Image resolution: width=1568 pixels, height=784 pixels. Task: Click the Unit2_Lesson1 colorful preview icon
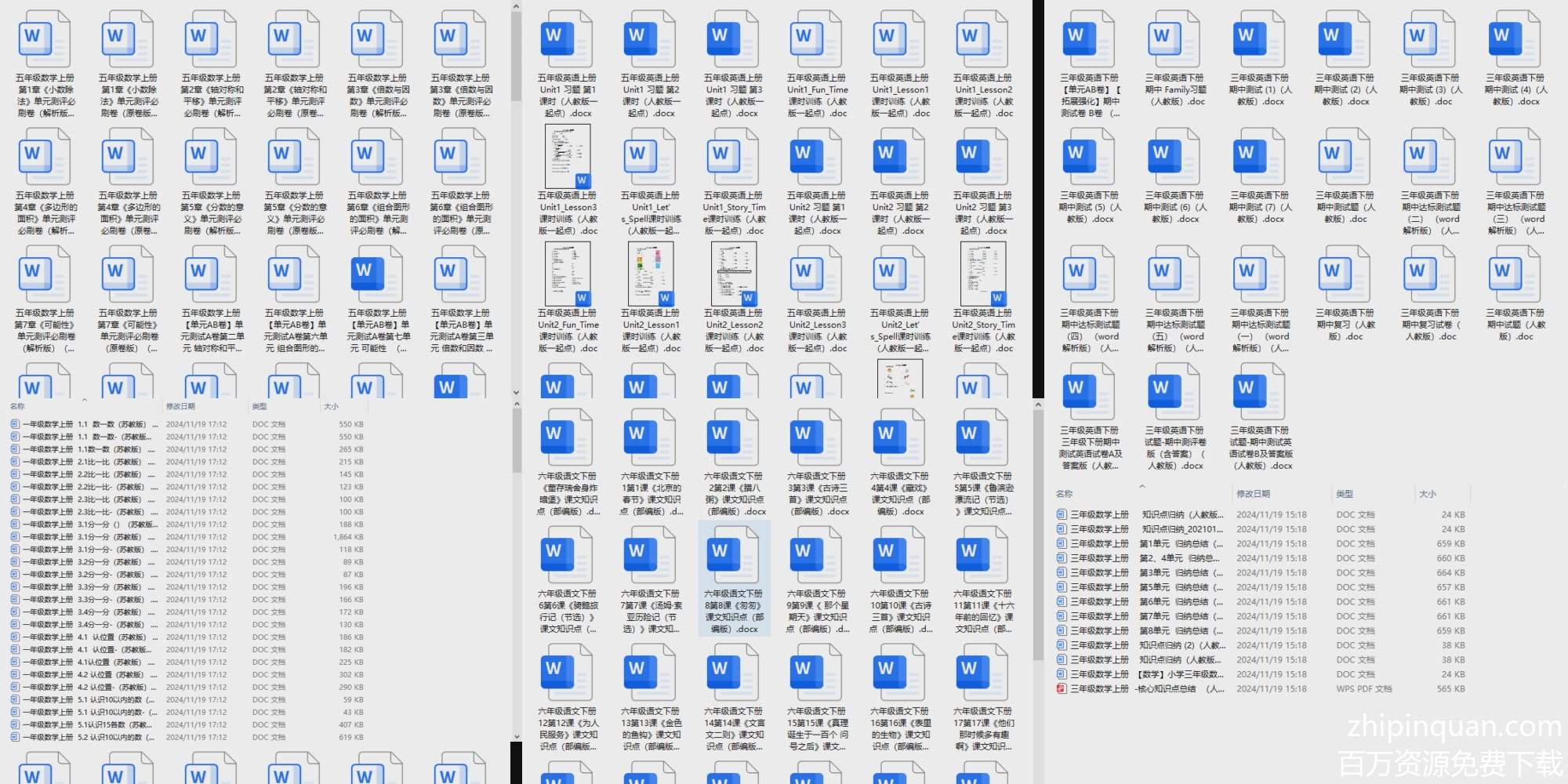coord(650,274)
